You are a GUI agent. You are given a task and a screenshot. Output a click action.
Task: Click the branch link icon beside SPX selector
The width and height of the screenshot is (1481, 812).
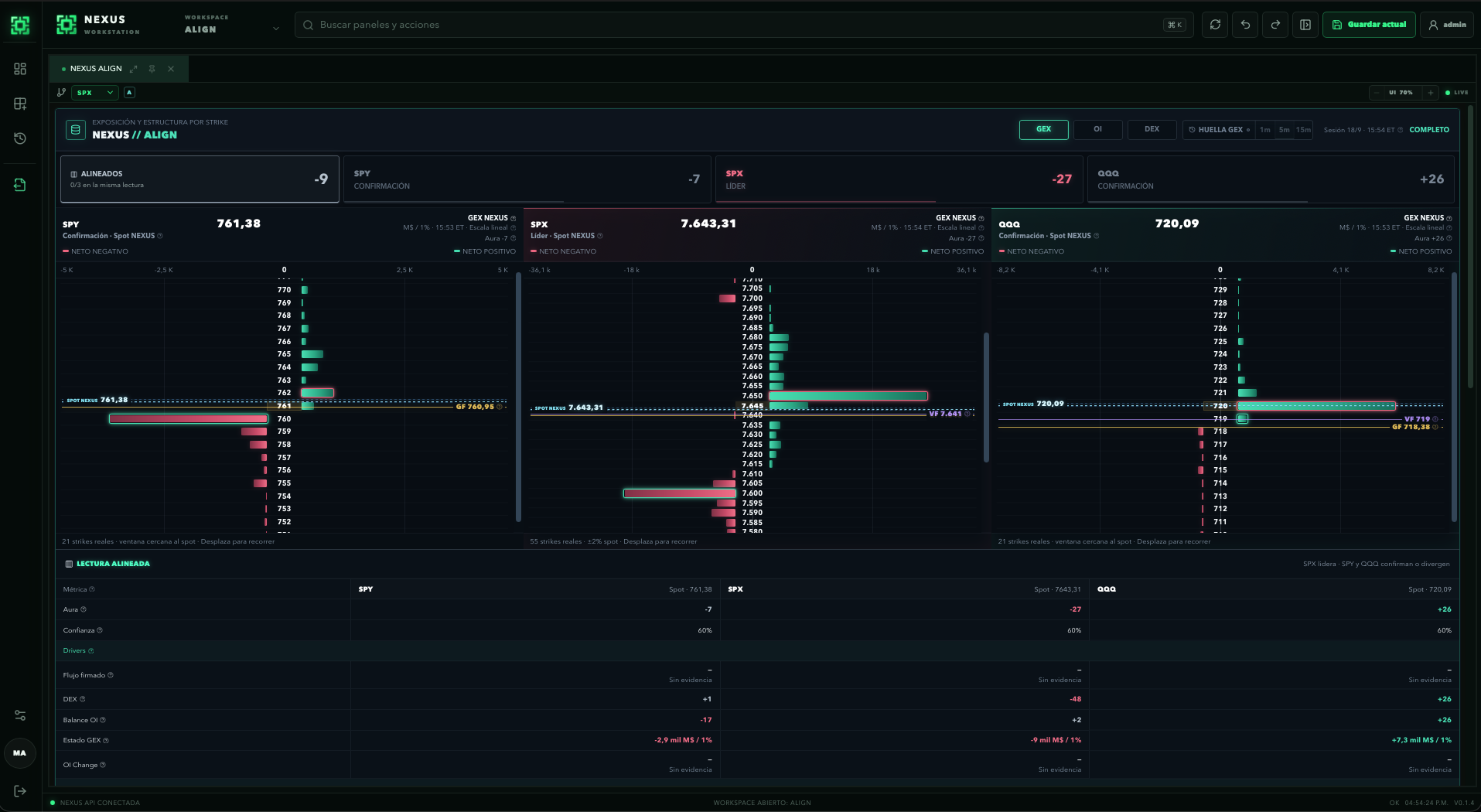(62, 92)
